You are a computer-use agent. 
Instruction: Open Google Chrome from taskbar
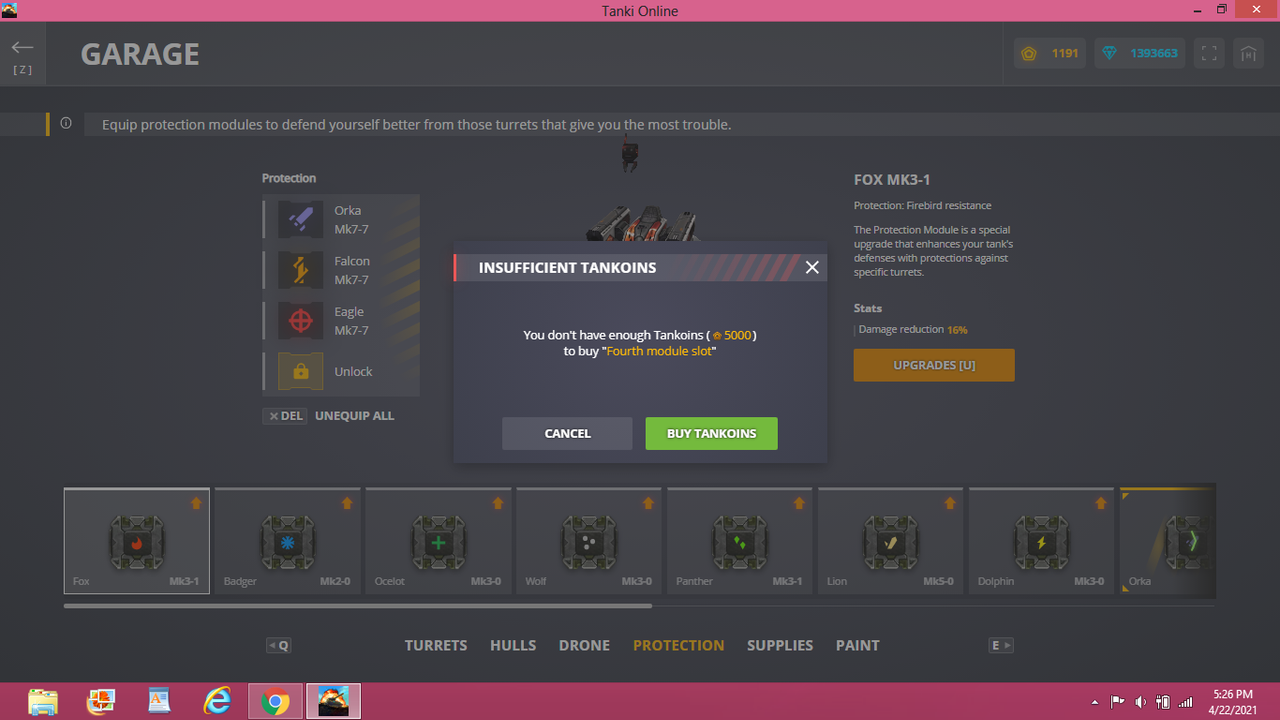[275, 702]
